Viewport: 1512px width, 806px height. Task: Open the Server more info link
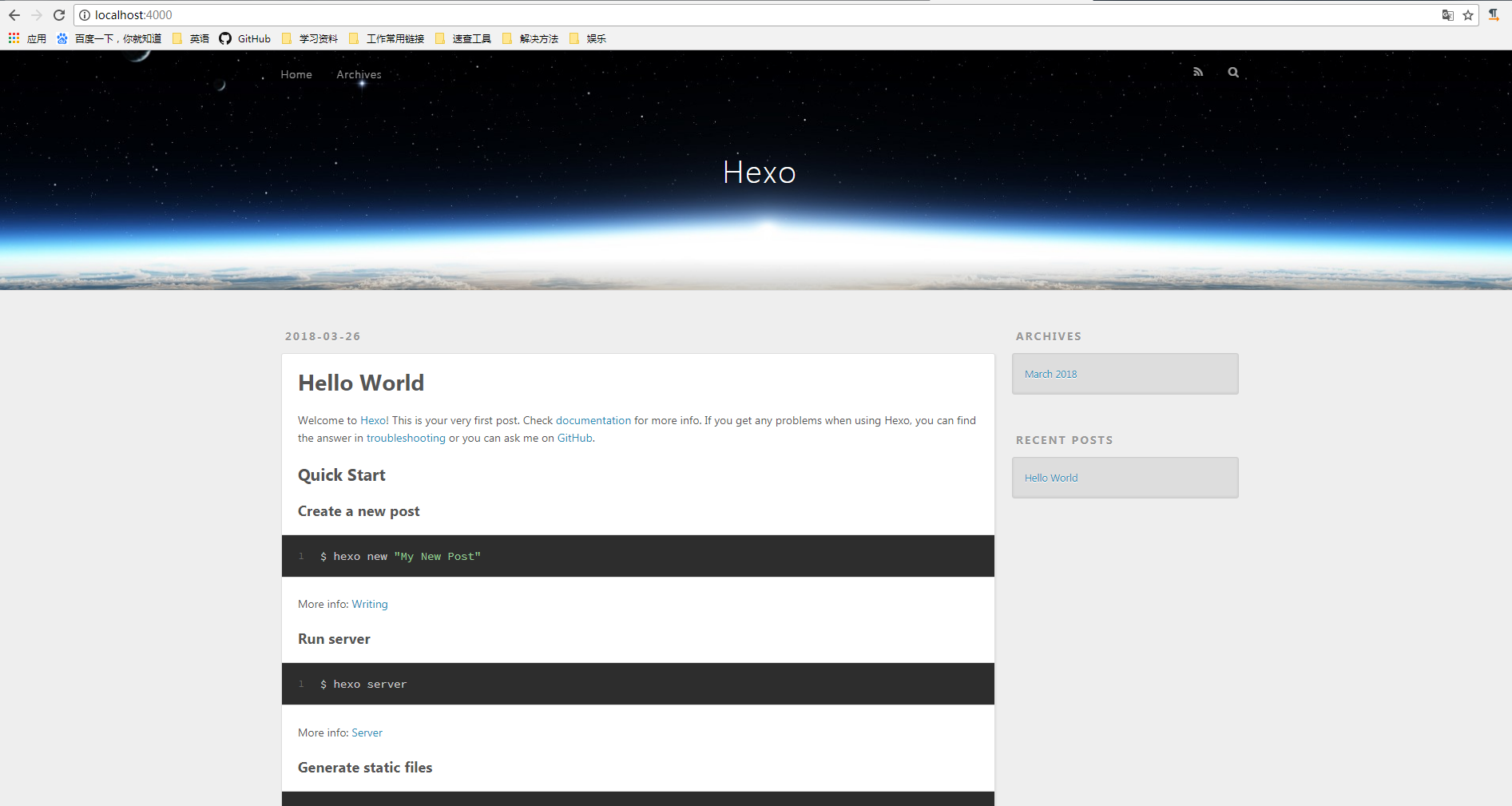[x=367, y=733]
